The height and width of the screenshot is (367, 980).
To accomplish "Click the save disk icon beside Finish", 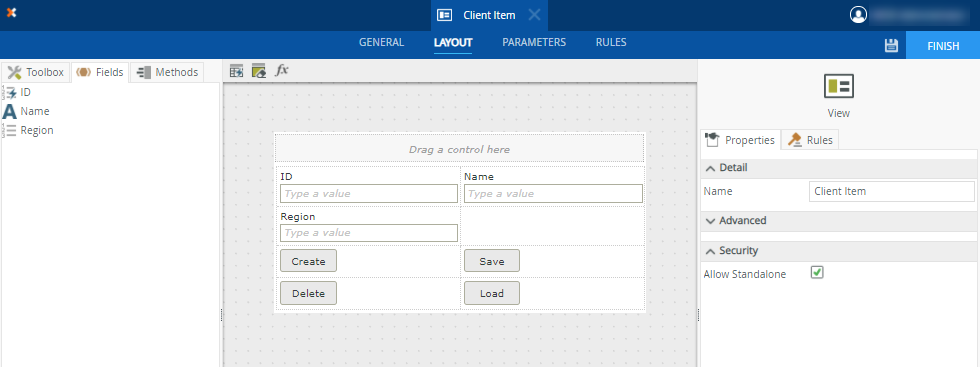I will tap(891, 45).
